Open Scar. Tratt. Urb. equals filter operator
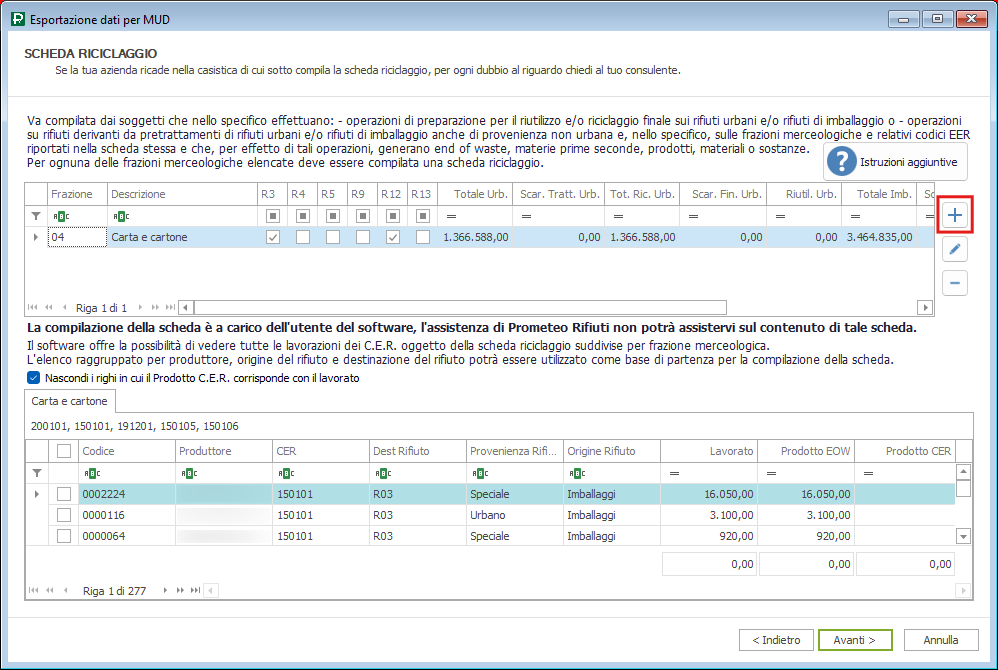Viewport: 998px width, 670px height. (x=526, y=216)
